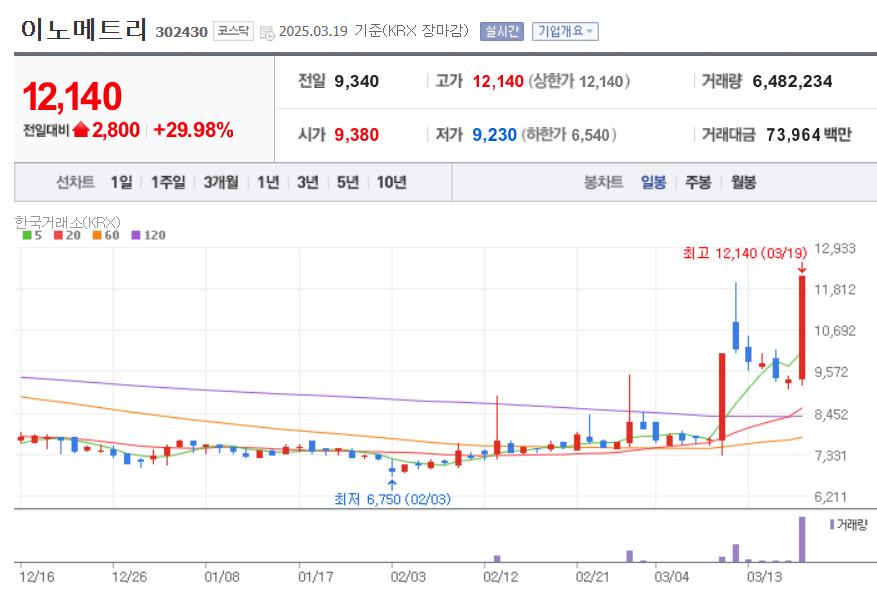
Task: Select the 1년 chart period tab
Action: coord(268,182)
